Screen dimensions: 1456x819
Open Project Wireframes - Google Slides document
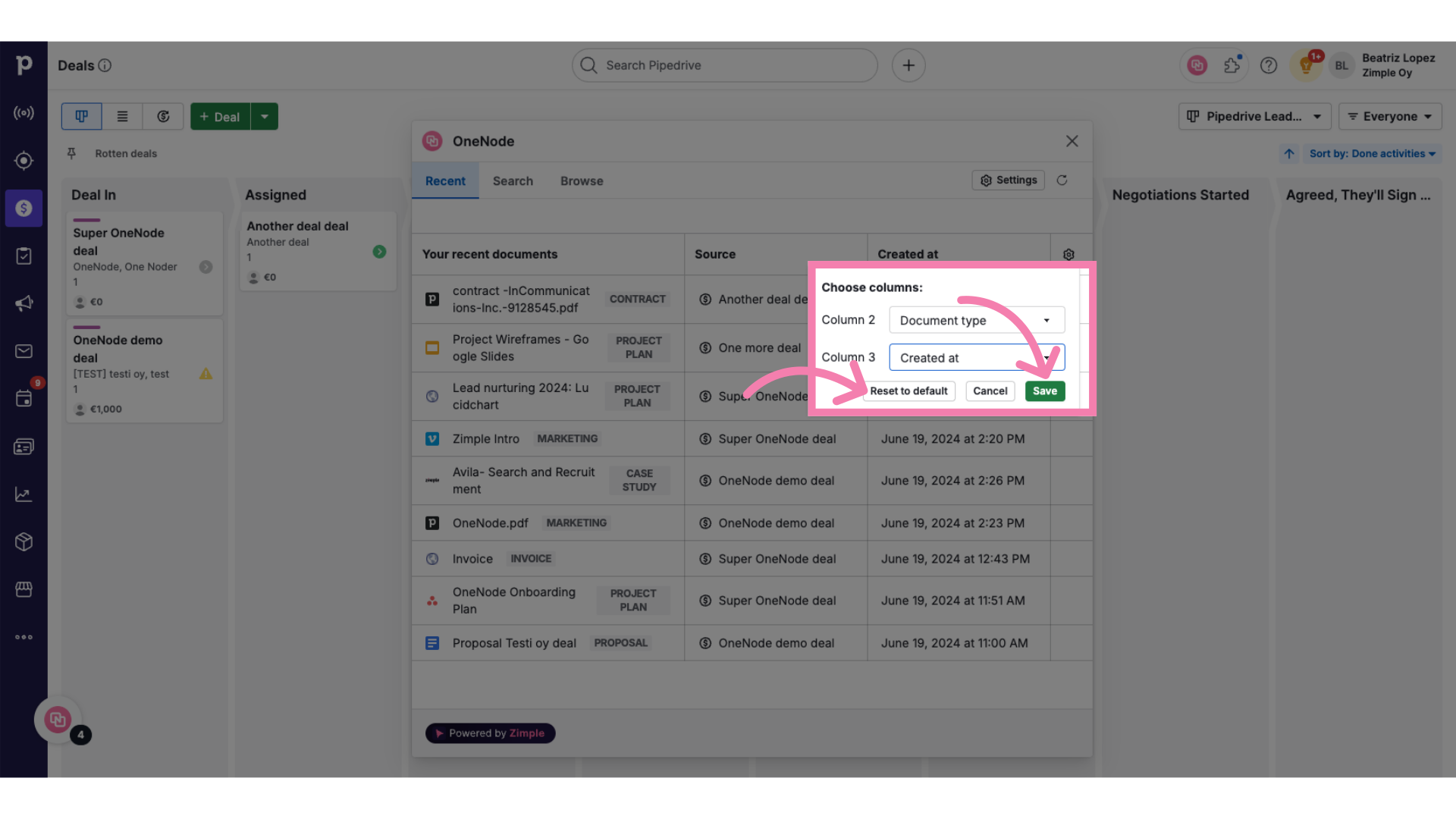pos(520,348)
